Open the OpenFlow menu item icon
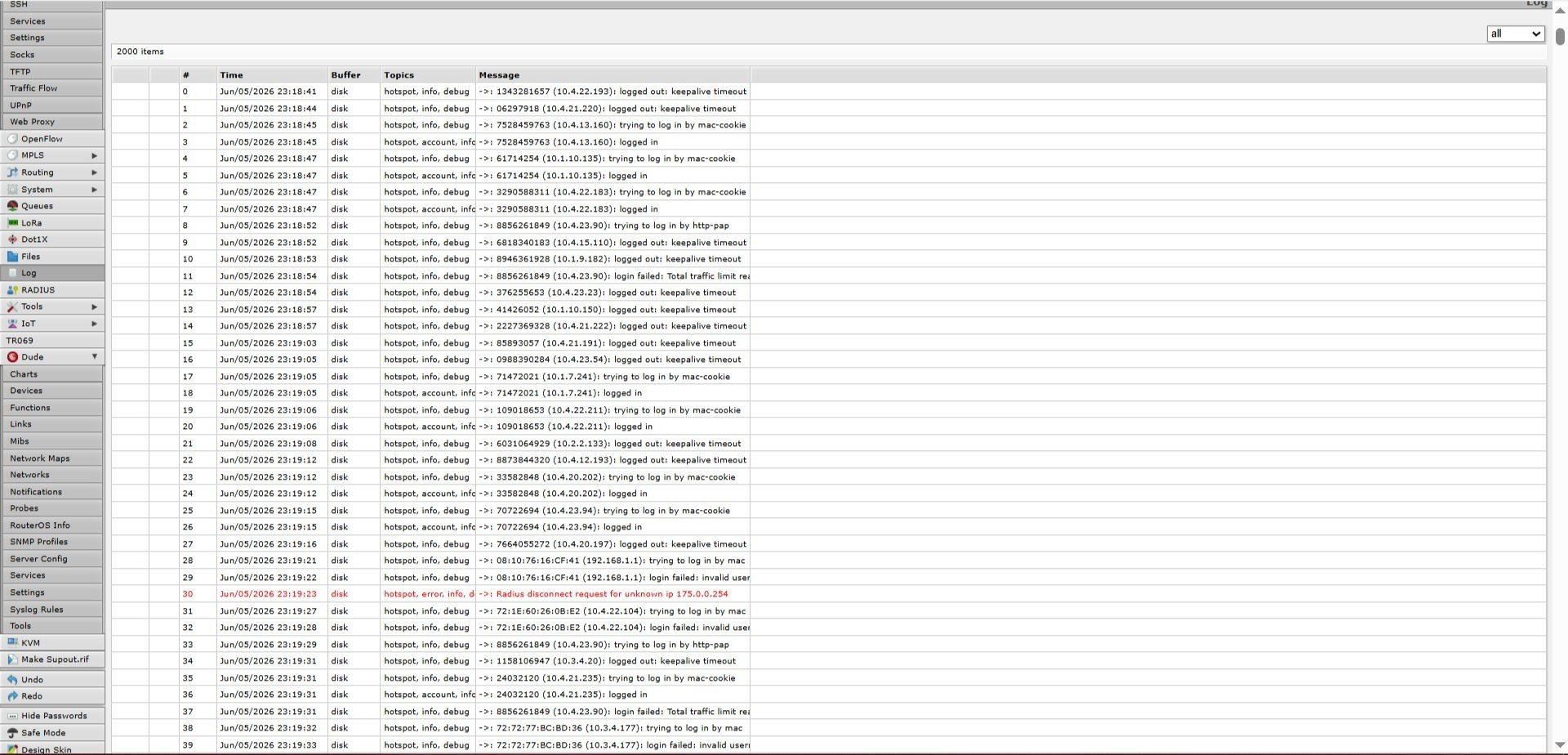The image size is (1568, 755). click(x=12, y=139)
